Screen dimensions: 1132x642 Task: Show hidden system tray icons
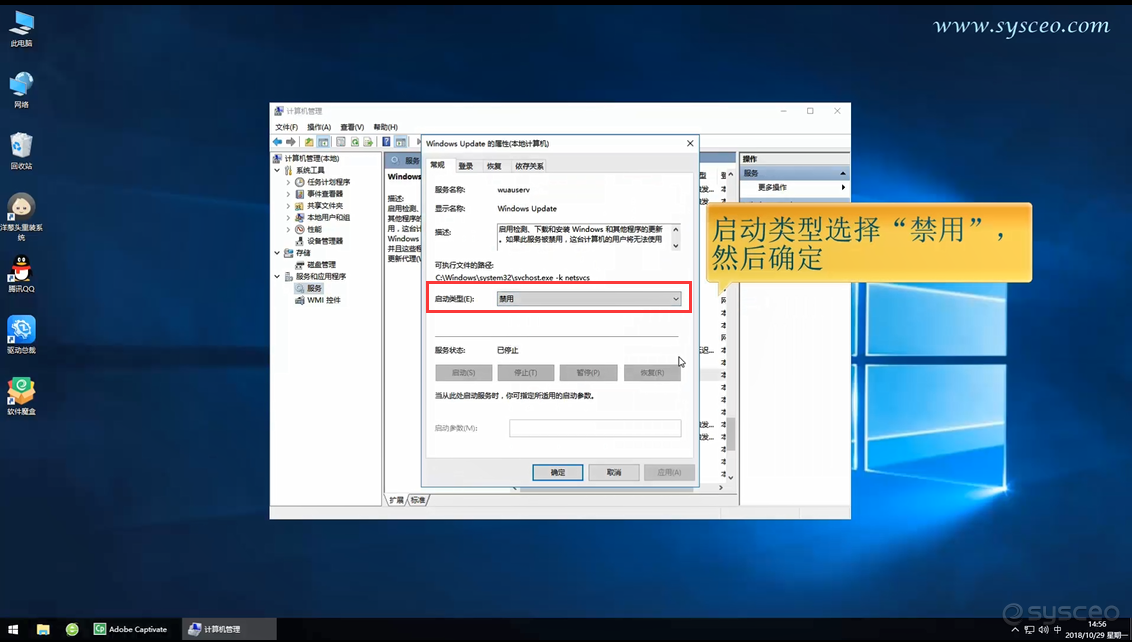tap(1016, 630)
